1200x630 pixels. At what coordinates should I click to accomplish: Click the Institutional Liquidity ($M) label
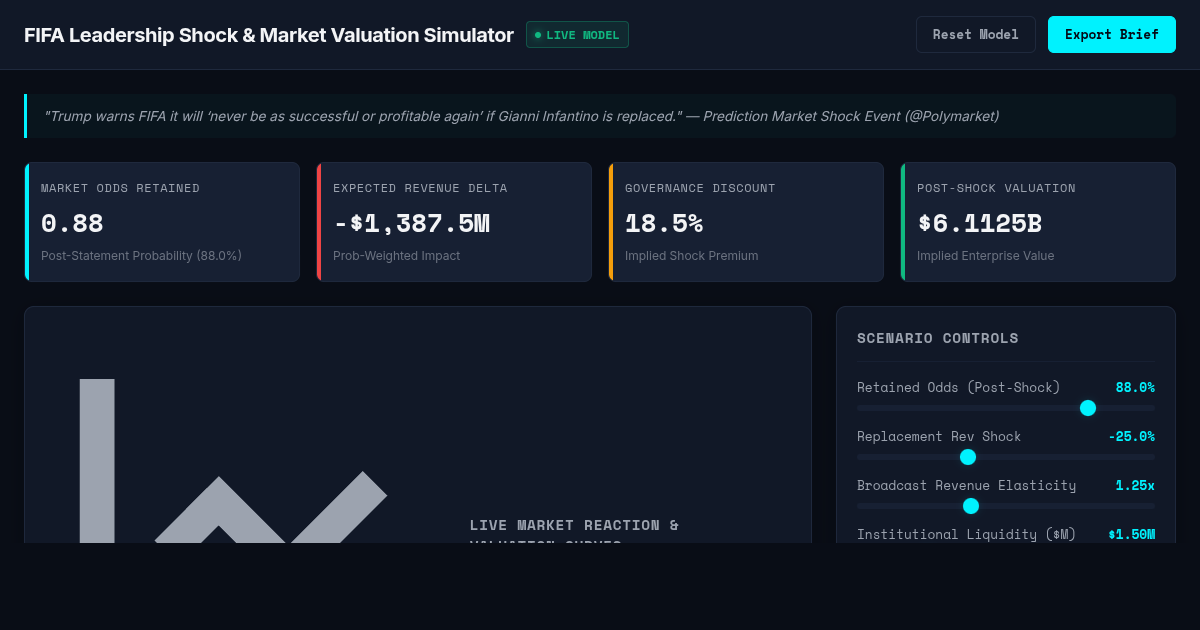(x=966, y=534)
